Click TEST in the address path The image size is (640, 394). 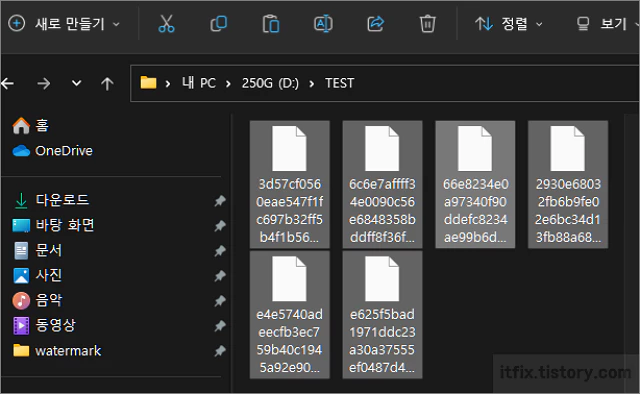(339, 83)
